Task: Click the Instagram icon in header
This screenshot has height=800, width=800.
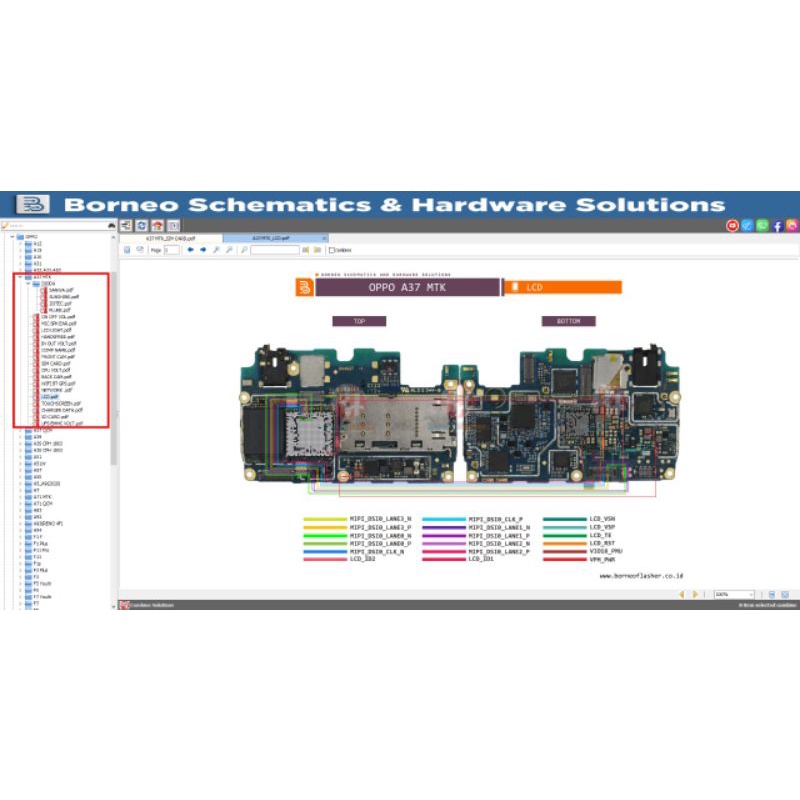Action: click(x=792, y=226)
